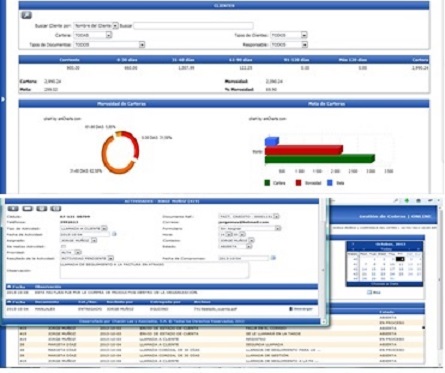Toggle the Se realizó Actividad checkbox

pos(63,246)
